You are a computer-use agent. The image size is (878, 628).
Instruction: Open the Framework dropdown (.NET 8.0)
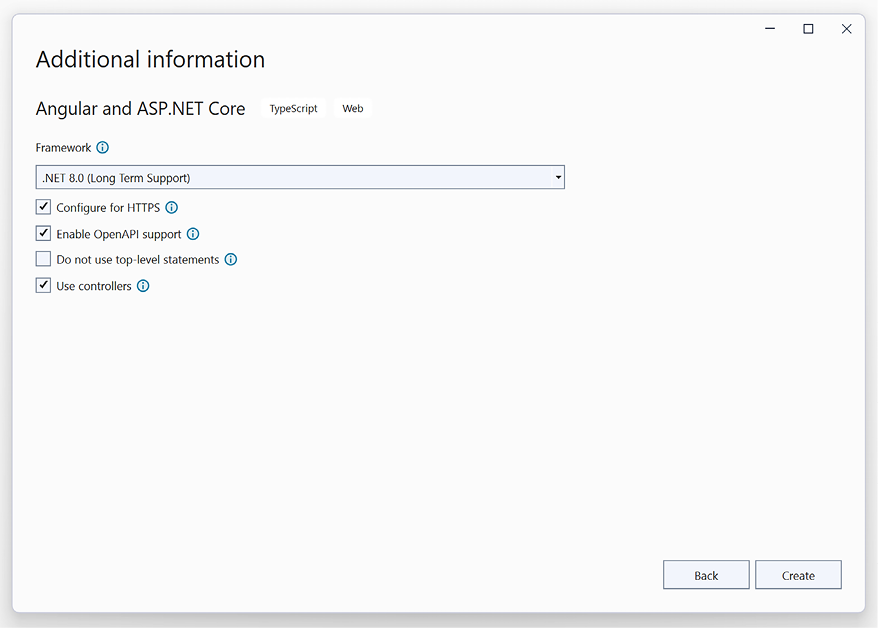tap(300, 177)
